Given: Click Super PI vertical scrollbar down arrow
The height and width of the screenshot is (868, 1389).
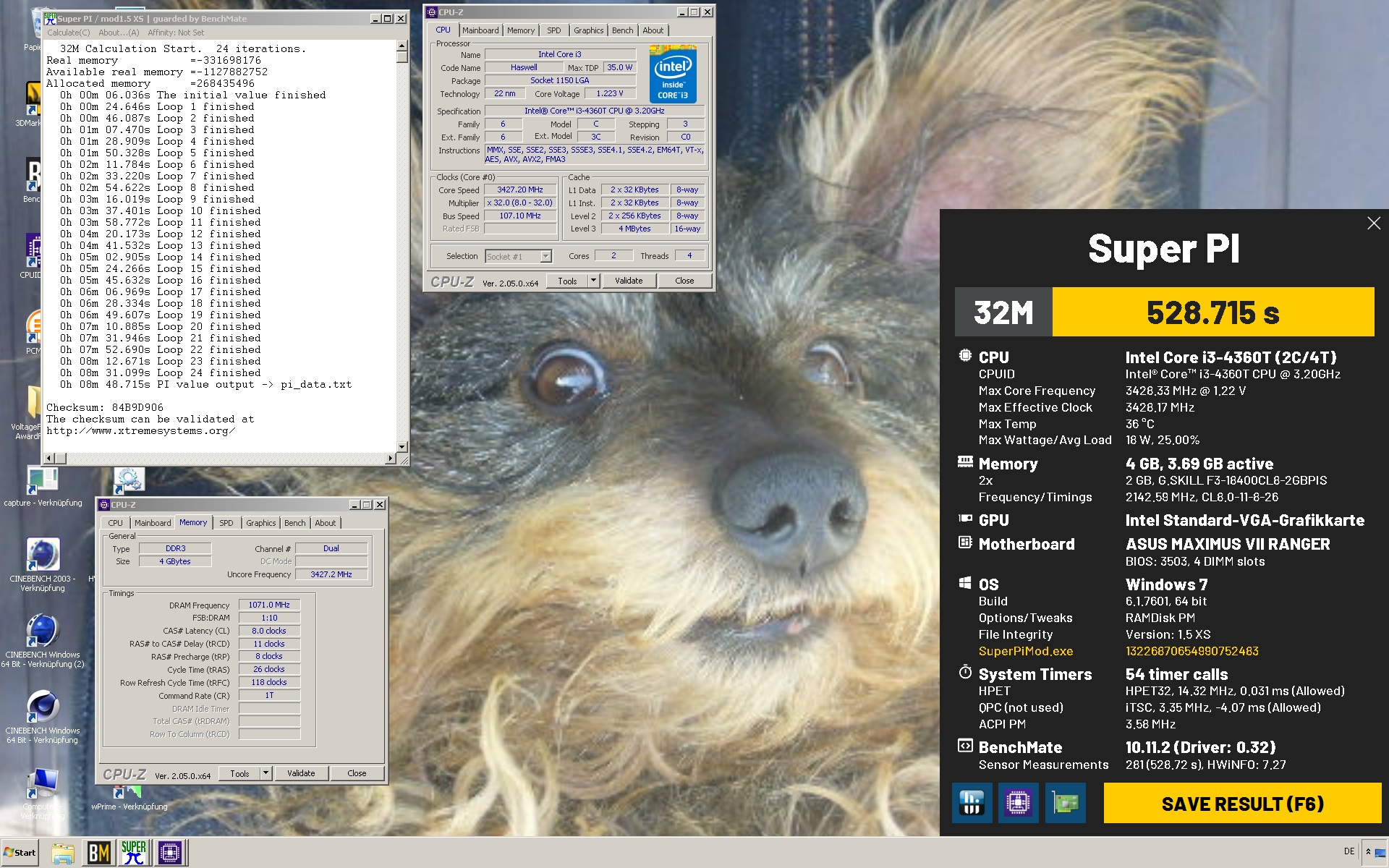Looking at the screenshot, I should pyautogui.click(x=402, y=447).
